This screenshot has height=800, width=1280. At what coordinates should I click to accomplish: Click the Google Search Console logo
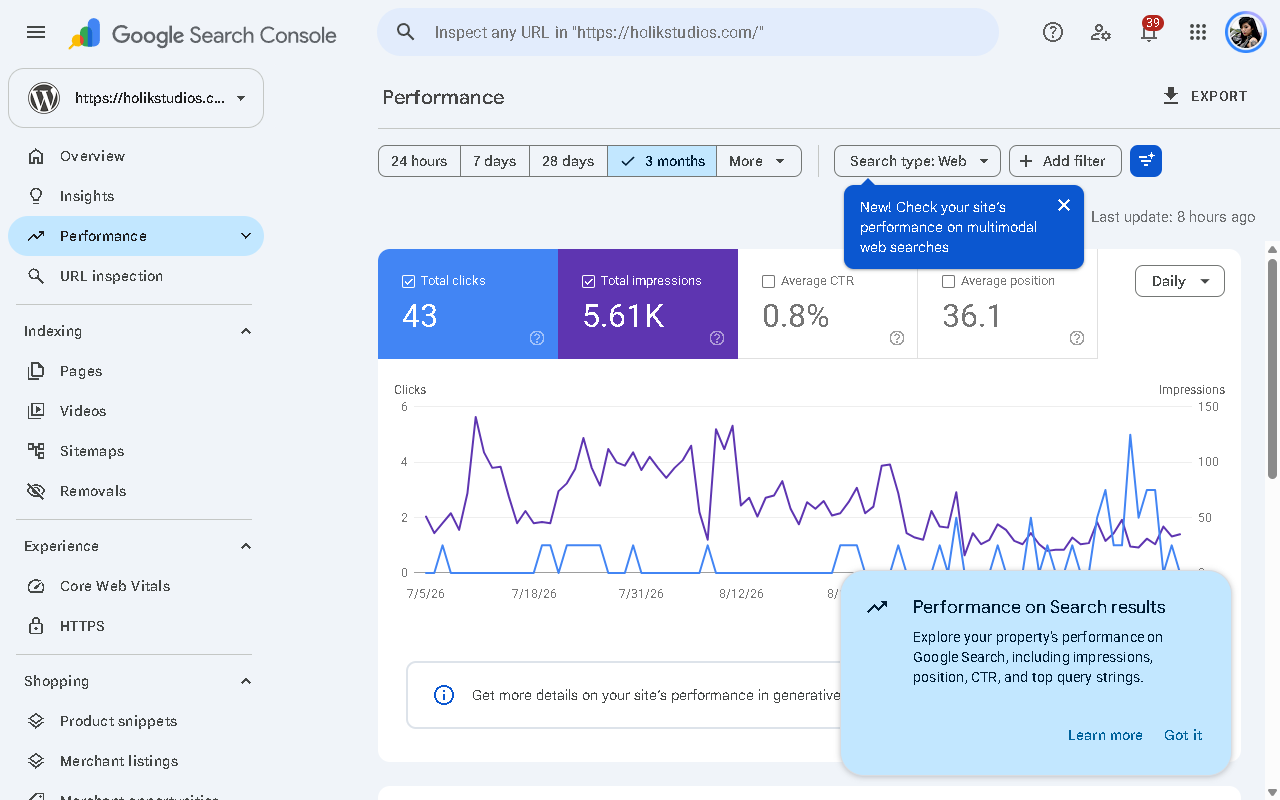click(202, 35)
